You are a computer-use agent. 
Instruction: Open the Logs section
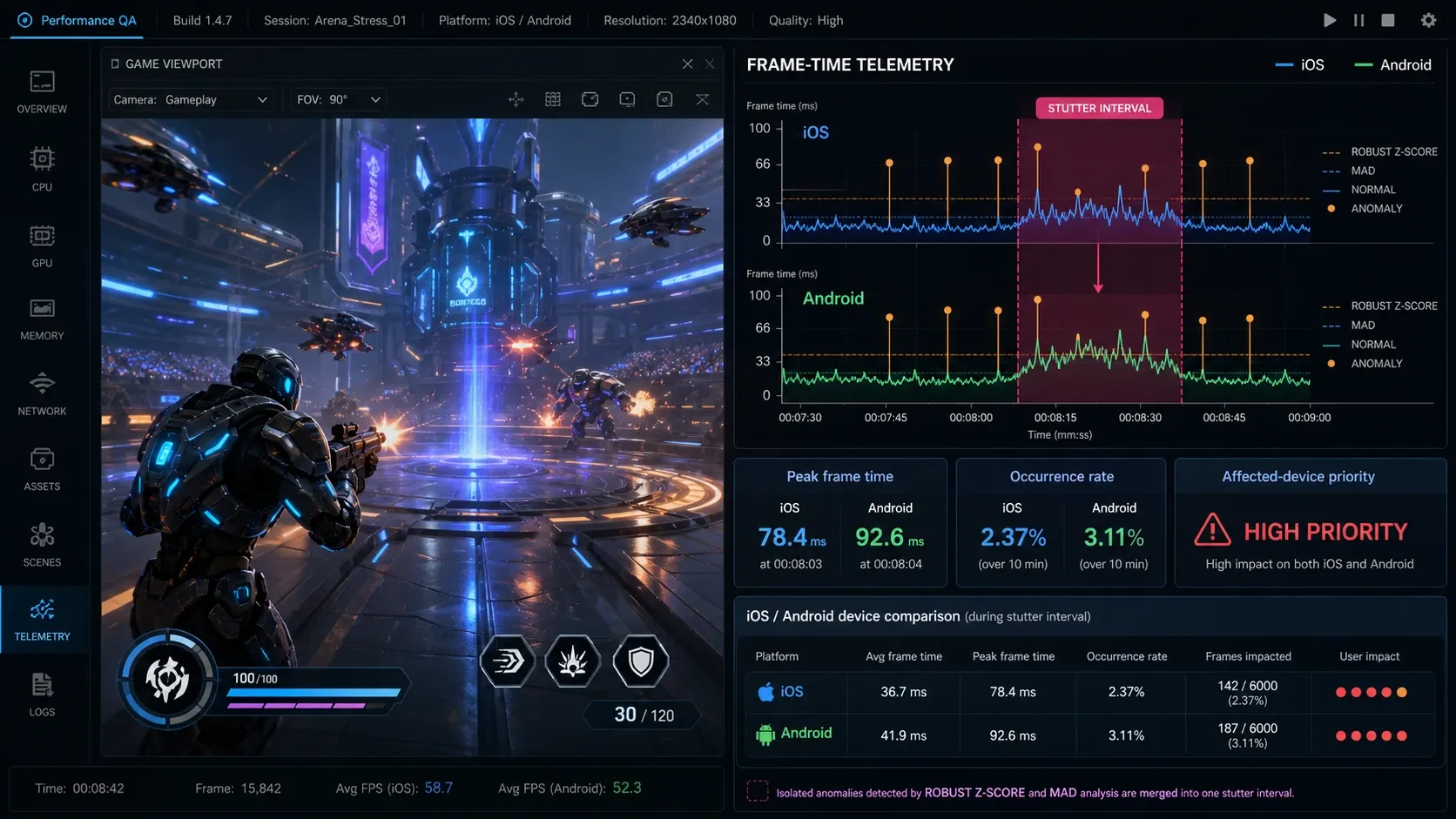pyautogui.click(x=42, y=695)
